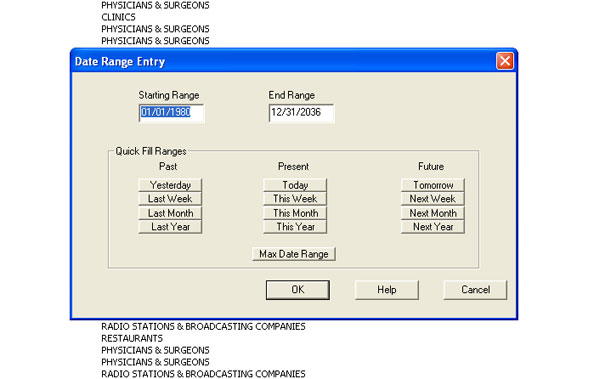Click the Starting Range date field

pyautogui.click(x=172, y=113)
